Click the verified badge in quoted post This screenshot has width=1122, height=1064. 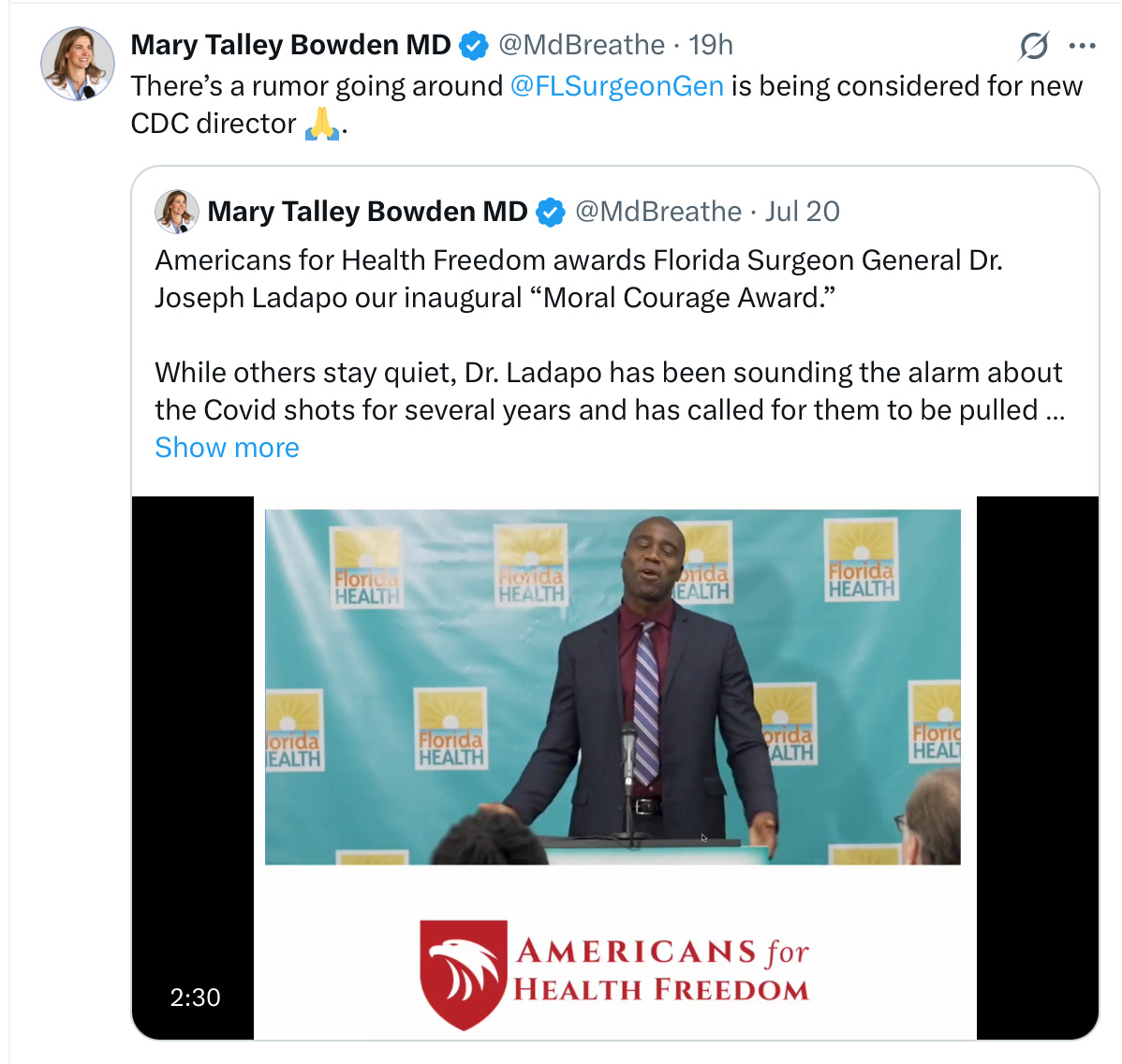551,213
